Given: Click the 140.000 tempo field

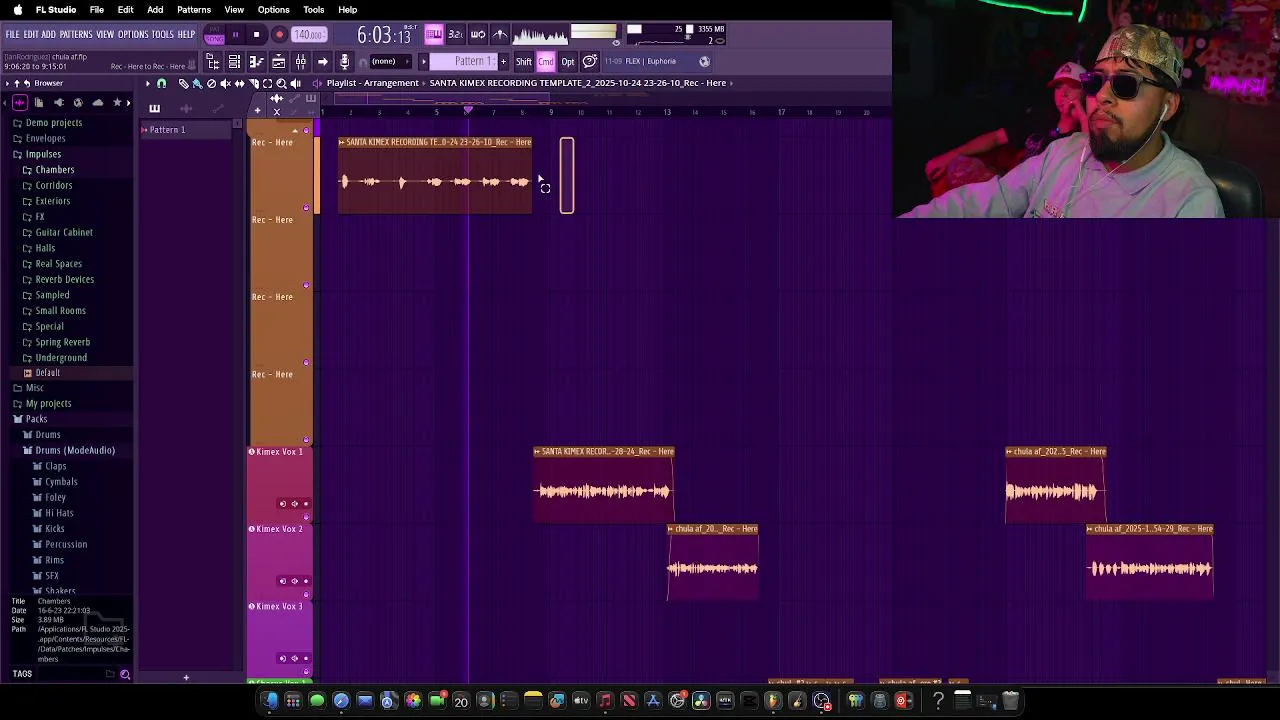Looking at the screenshot, I should point(309,35).
